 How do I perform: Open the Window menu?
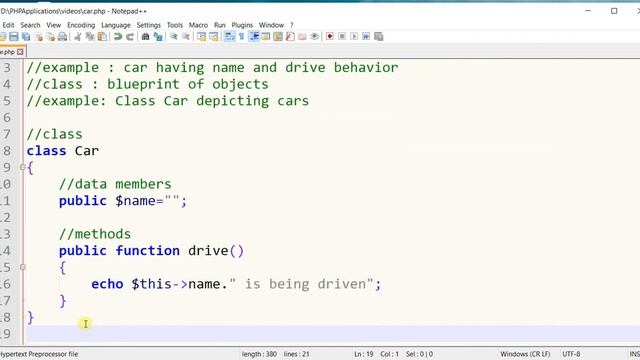tap(271, 25)
